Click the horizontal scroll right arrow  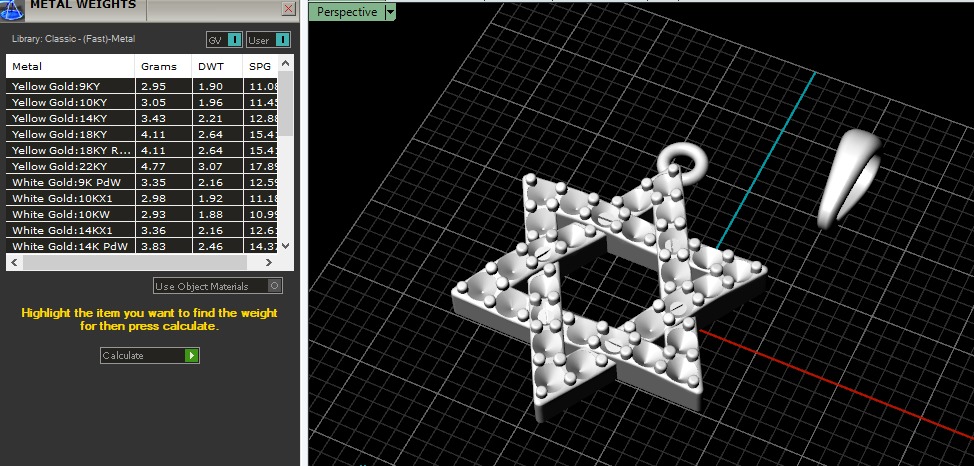(x=269, y=262)
